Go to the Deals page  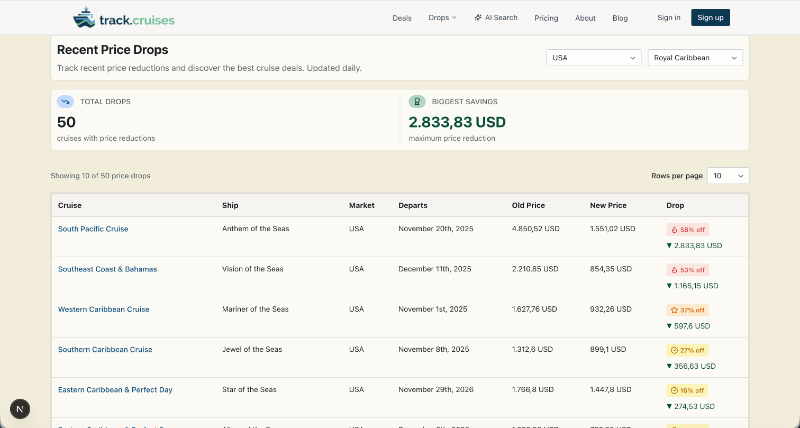click(x=402, y=18)
